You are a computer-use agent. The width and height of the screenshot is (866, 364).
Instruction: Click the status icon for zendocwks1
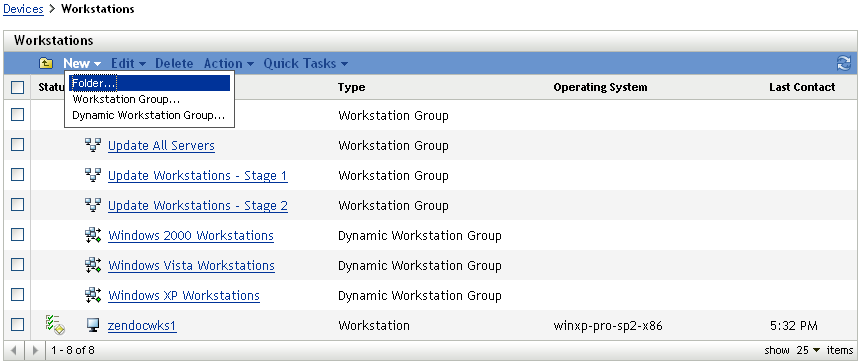pos(55,325)
